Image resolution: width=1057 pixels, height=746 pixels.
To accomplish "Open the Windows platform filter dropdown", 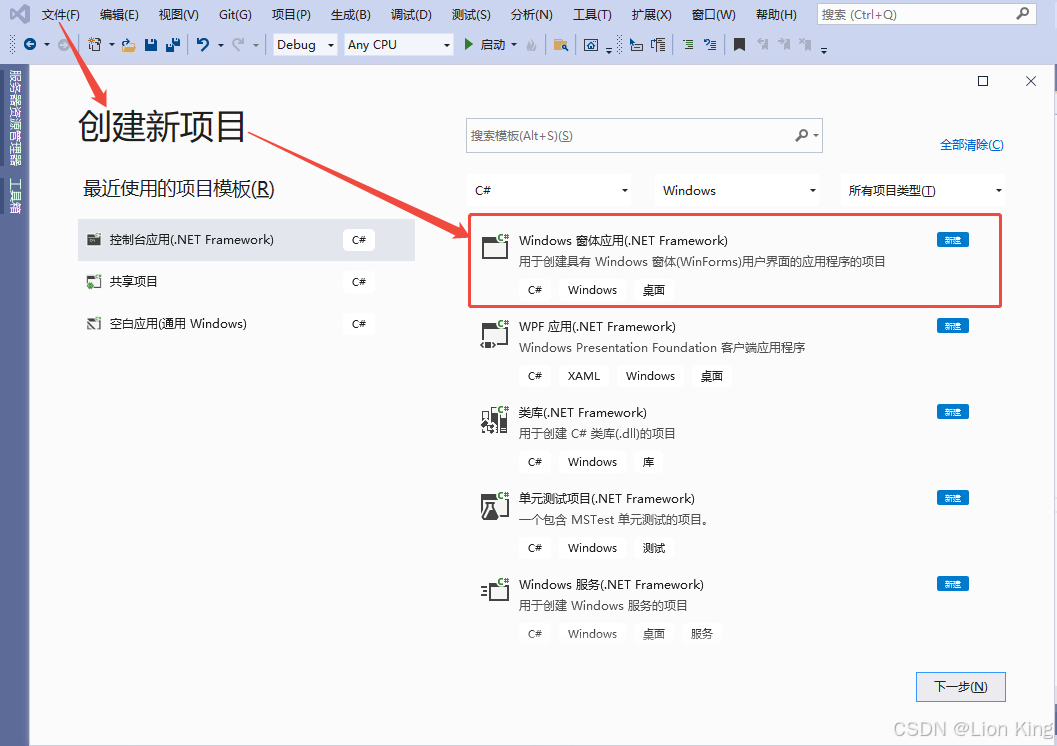I will coord(737,191).
